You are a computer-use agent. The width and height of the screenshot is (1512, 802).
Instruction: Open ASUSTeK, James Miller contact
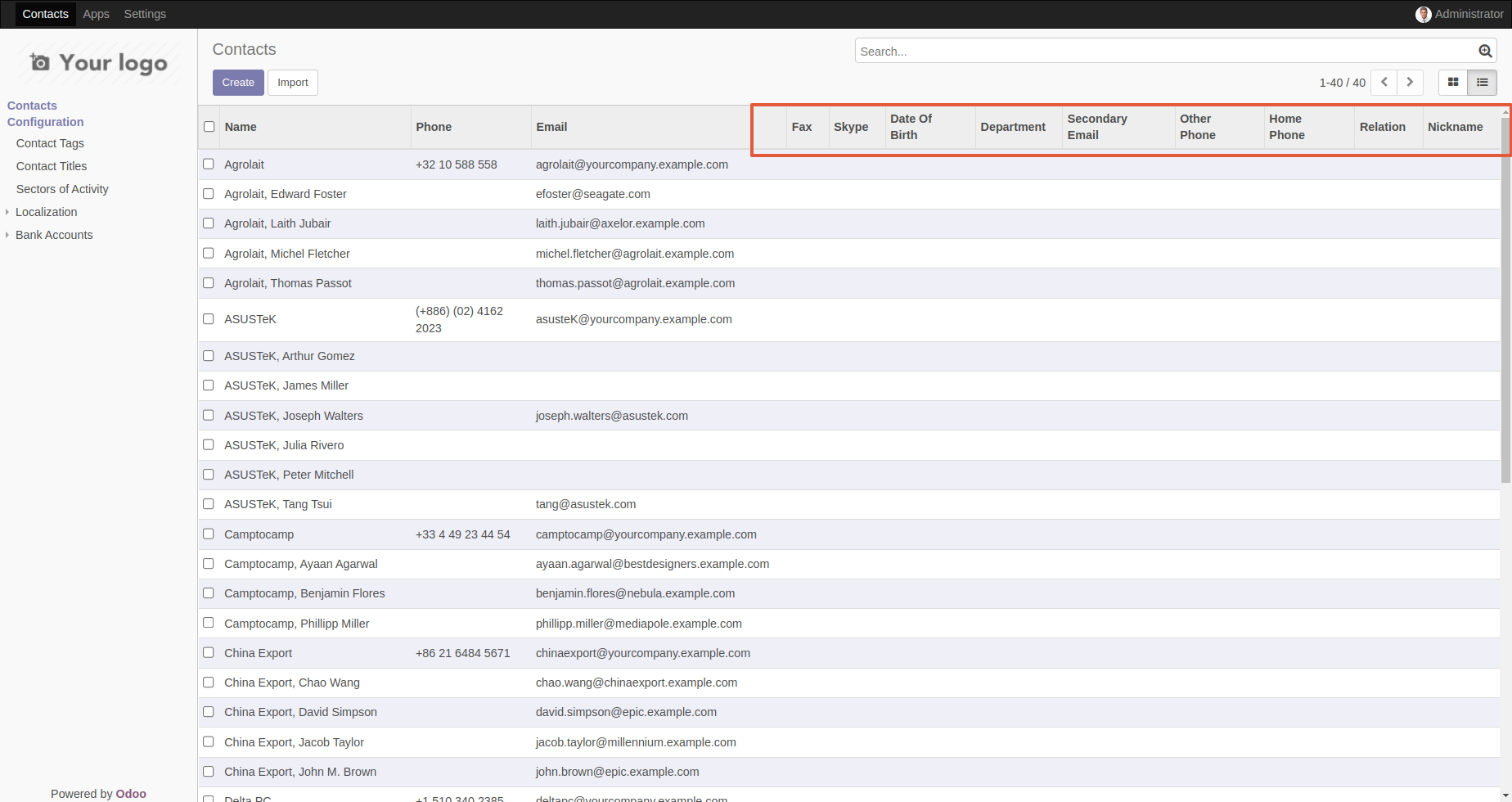286,385
